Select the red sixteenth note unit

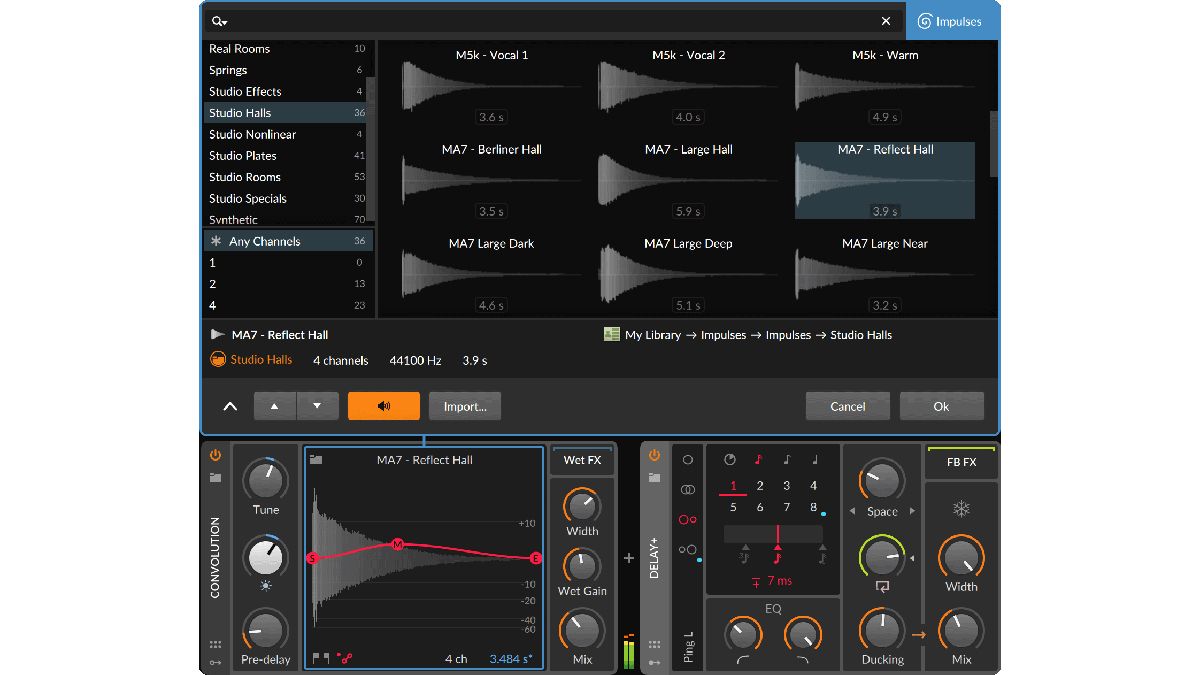point(758,460)
